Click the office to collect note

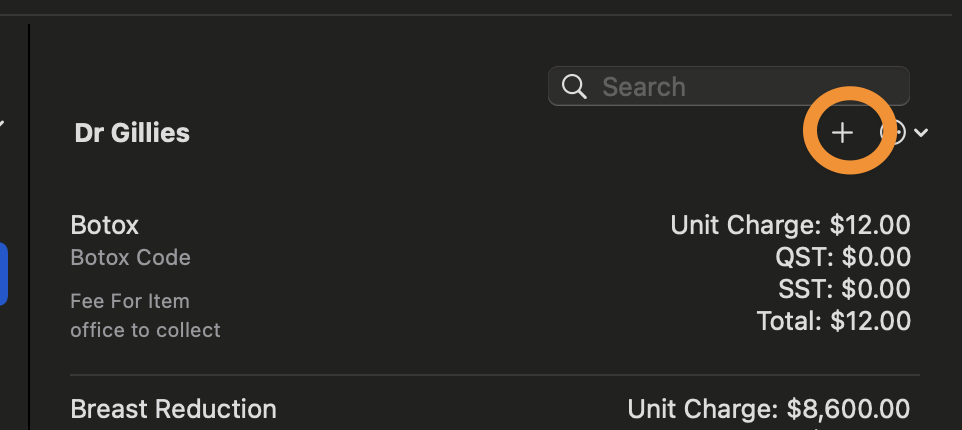click(145, 330)
